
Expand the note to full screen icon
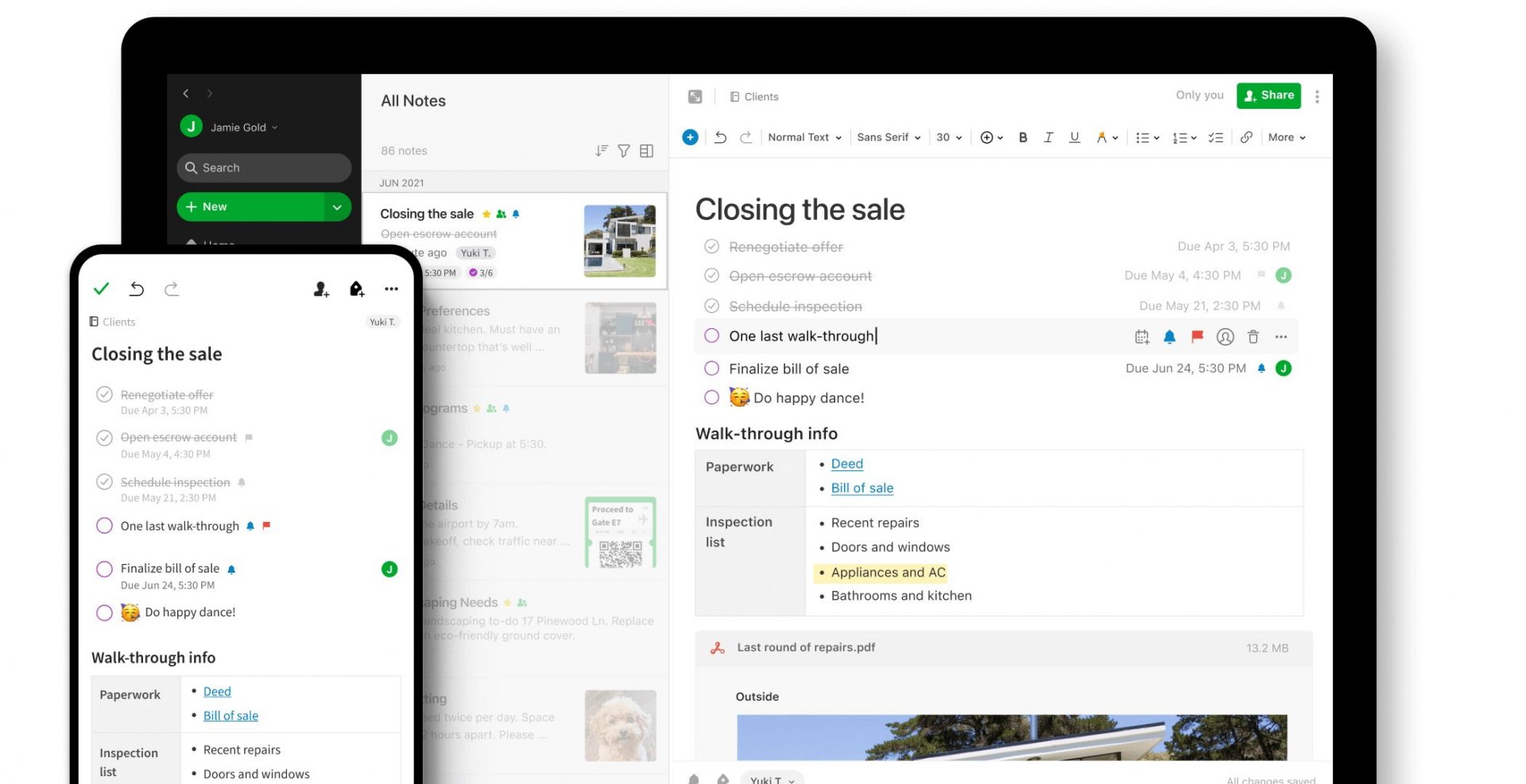[695, 97]
